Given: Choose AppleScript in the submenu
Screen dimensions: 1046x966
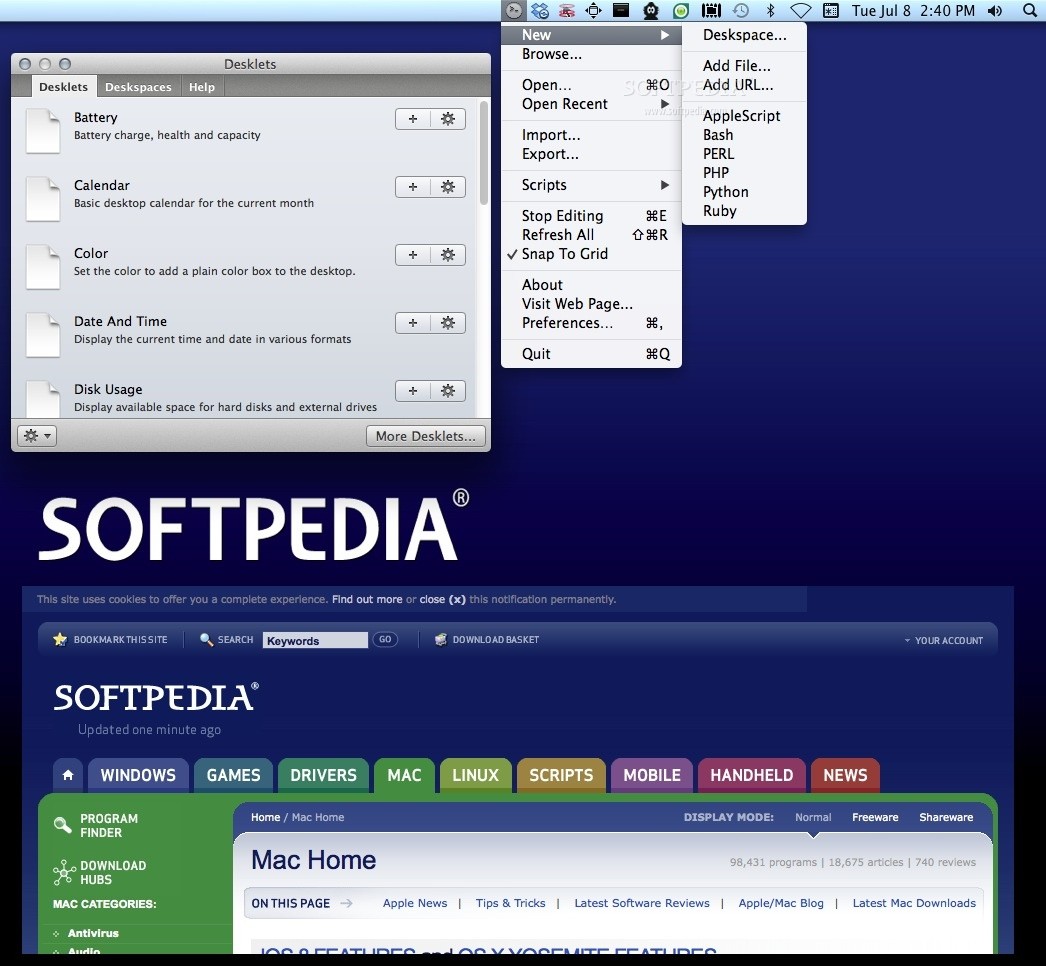Looking at the screenshot, I should [x=744, y=115].
